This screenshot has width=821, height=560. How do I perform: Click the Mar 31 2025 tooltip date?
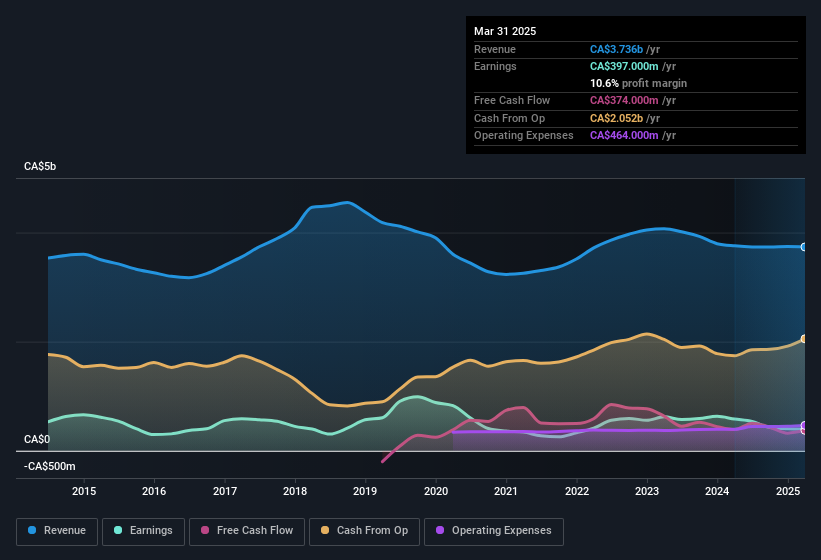point(505,31)
